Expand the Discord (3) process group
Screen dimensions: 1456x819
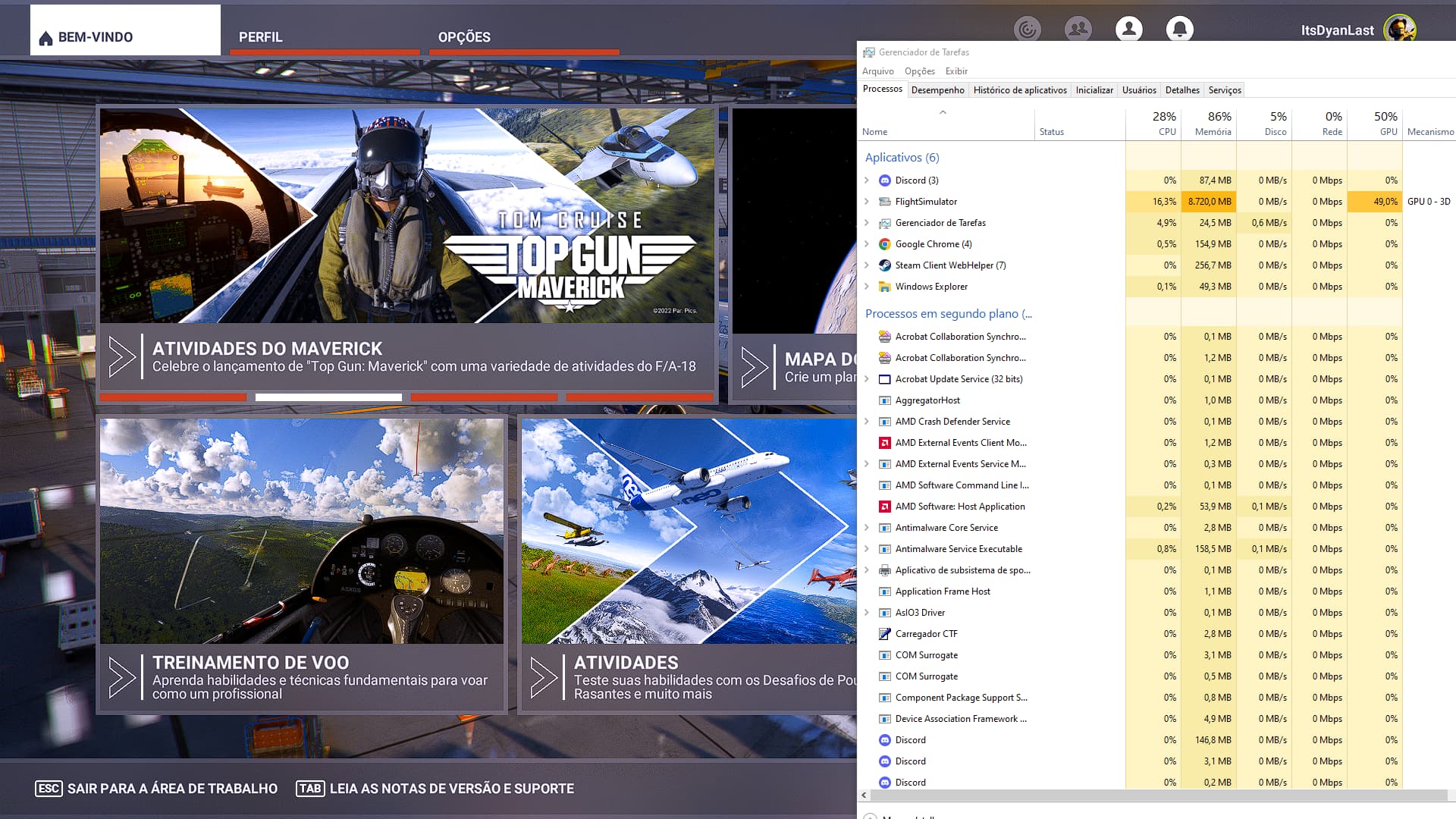(867, 180)
